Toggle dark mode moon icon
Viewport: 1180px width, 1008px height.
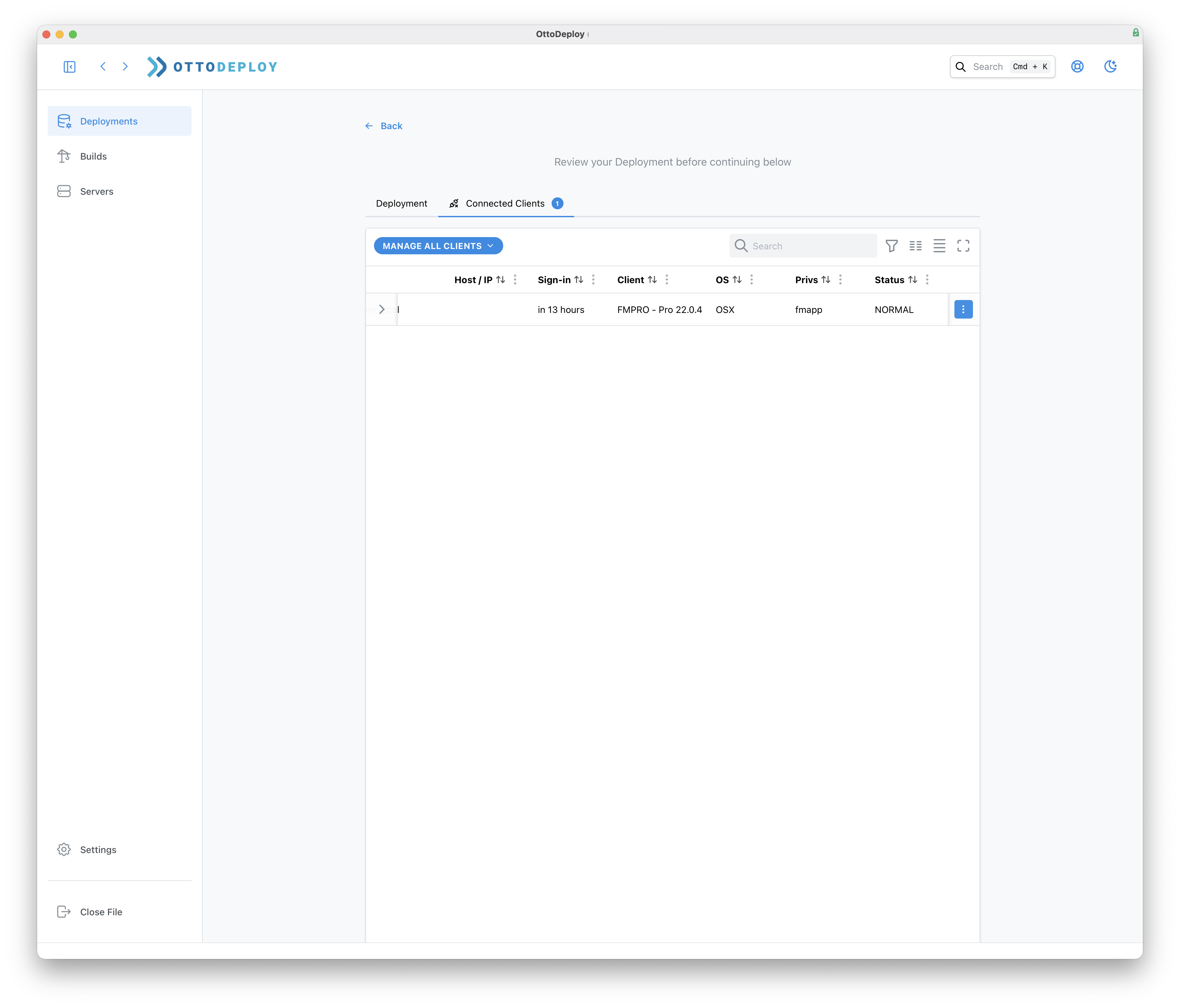1110,67
